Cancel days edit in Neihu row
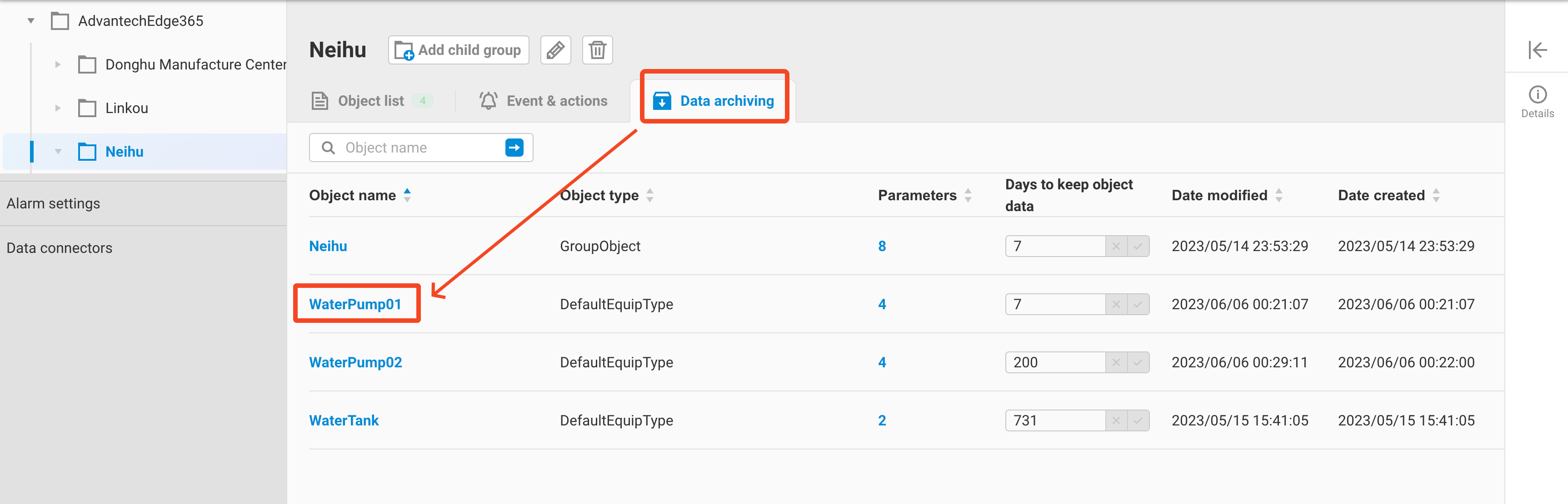This screenshot has height=504, width=1568. 1116,246
